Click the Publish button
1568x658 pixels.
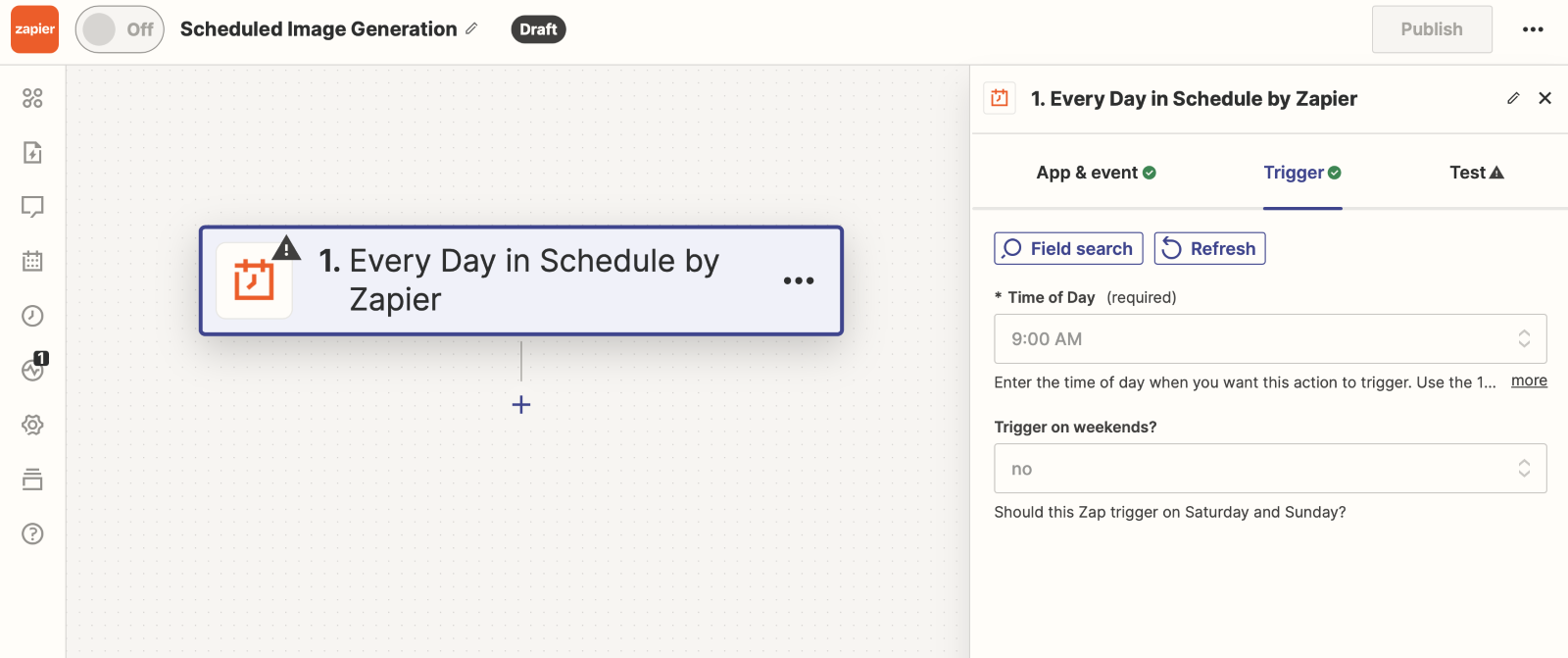[1432, 29]
